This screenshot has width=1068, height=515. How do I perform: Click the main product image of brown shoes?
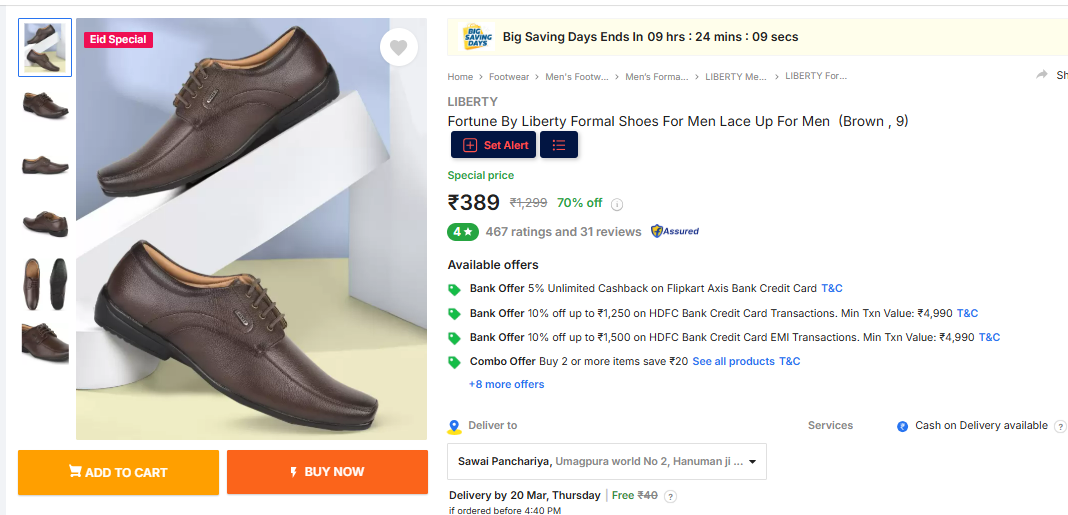pos(251,229)
